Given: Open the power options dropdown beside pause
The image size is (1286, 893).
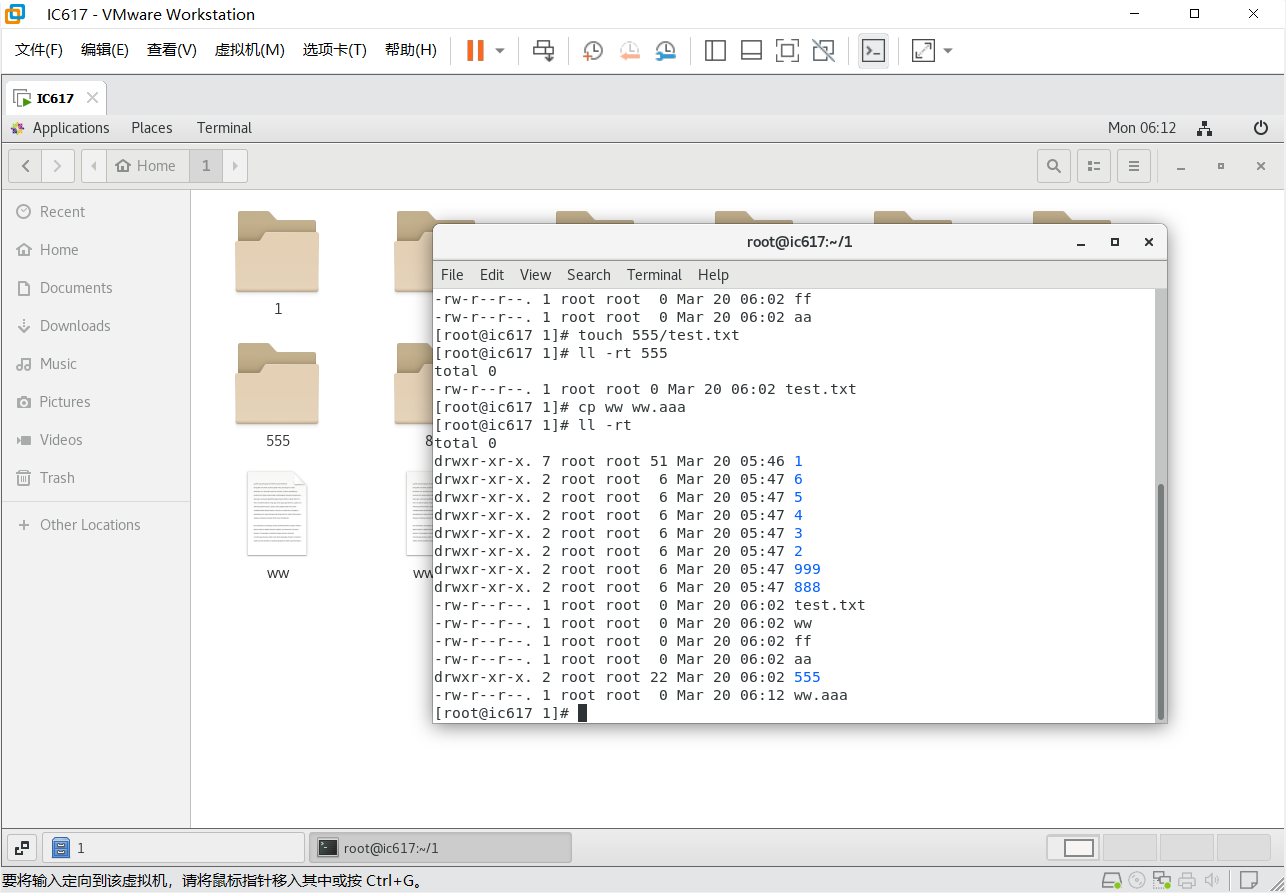Looking at the screenshot, I should [500, 50].
